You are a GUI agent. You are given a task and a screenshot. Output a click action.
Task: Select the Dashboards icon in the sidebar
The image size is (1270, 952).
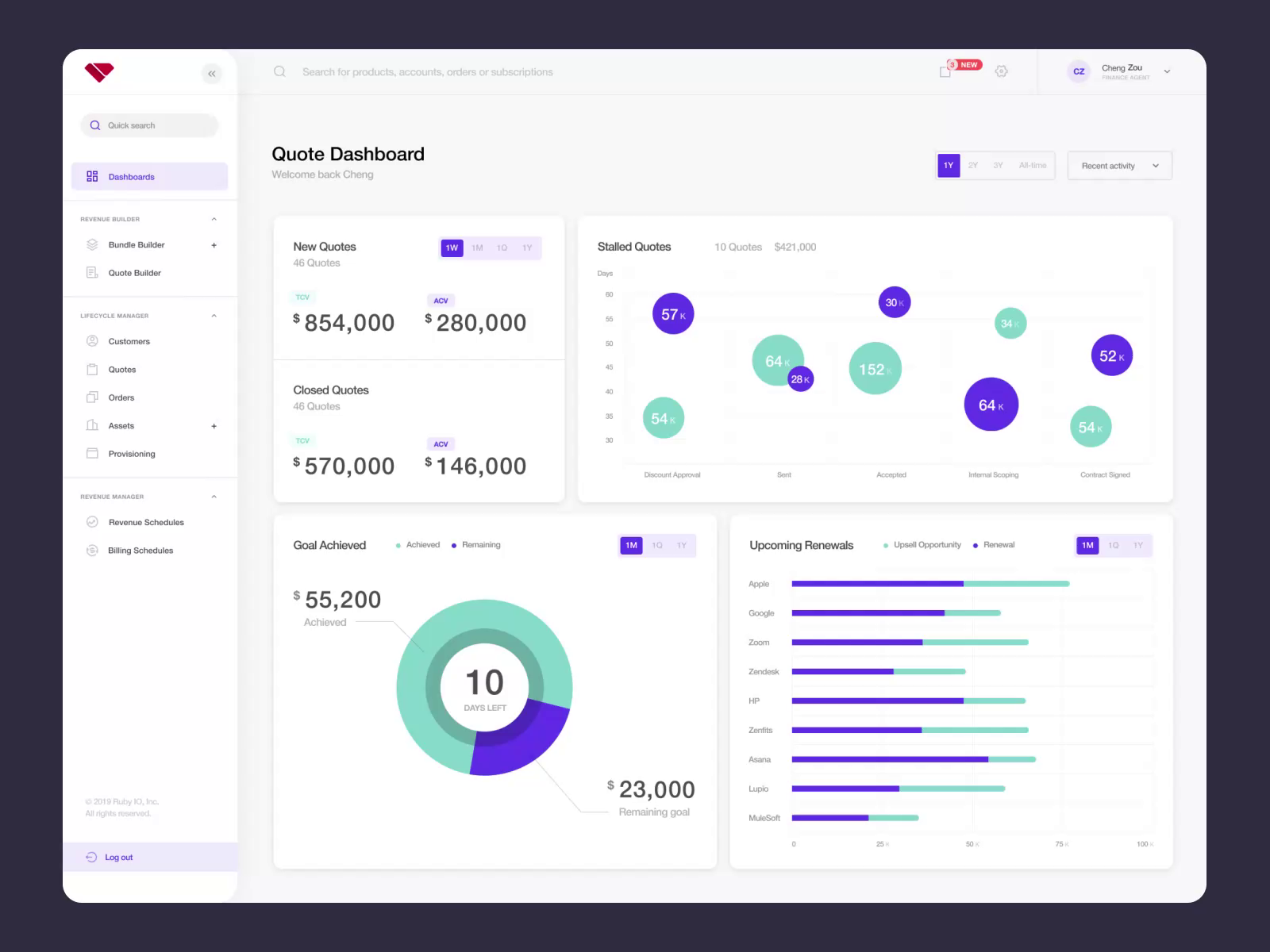pyautogui.click(x=92, y=176)
